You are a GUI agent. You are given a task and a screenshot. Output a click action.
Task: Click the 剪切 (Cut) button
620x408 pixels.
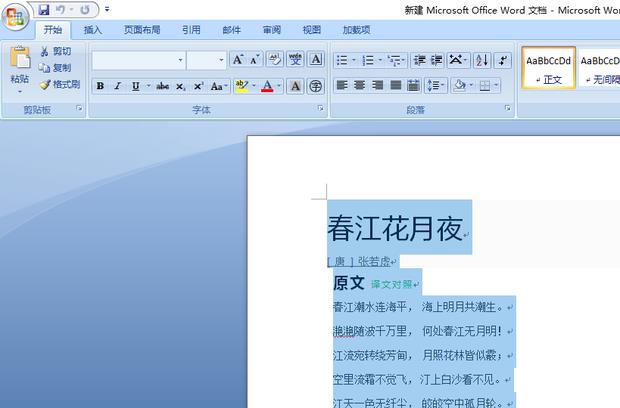pos(56,51)
